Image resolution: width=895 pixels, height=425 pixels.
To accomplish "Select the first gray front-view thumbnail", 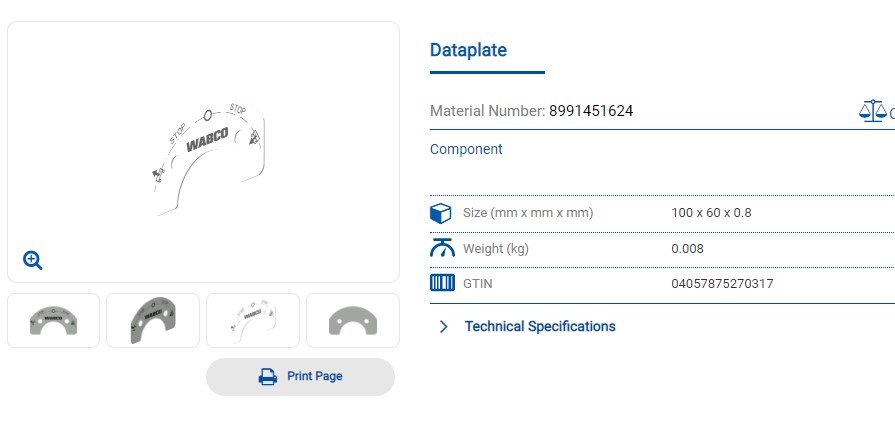I will point(53,321).
